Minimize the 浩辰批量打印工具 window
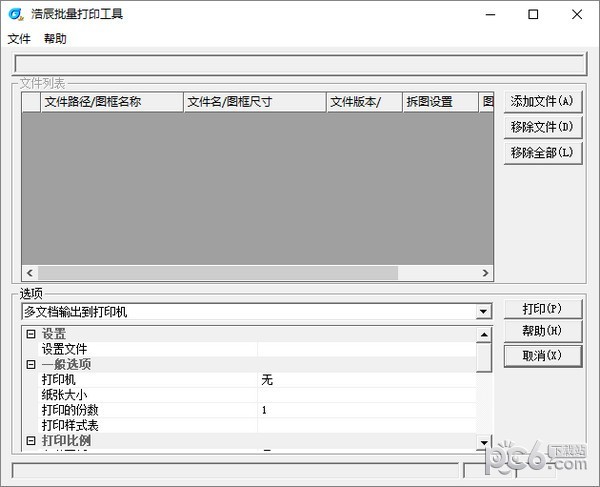600x487 pixels. pos(491,15)
